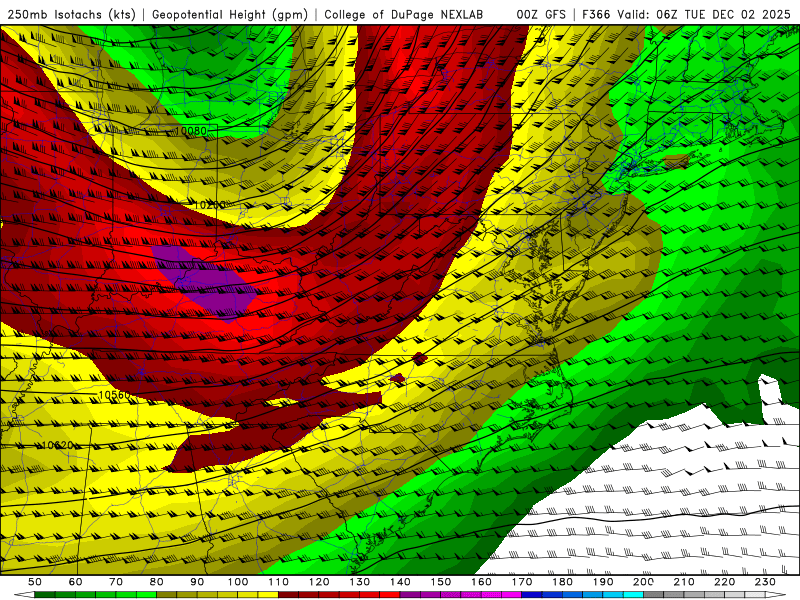Select the 210 legend value
This screenshot has height=600, width=800.
click(x=684, y=582)
